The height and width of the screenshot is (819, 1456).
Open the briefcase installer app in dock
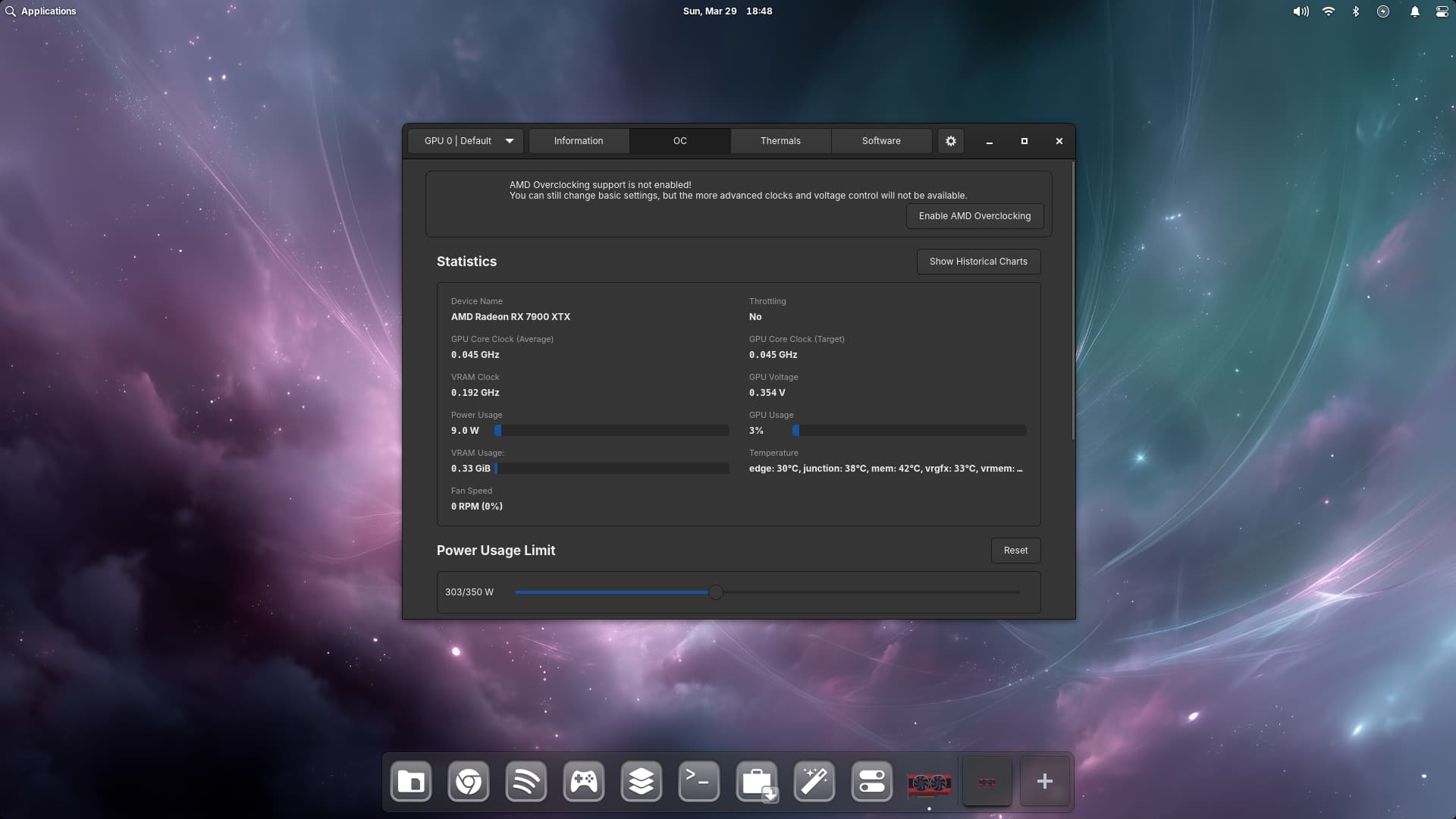tap(756, 781)
